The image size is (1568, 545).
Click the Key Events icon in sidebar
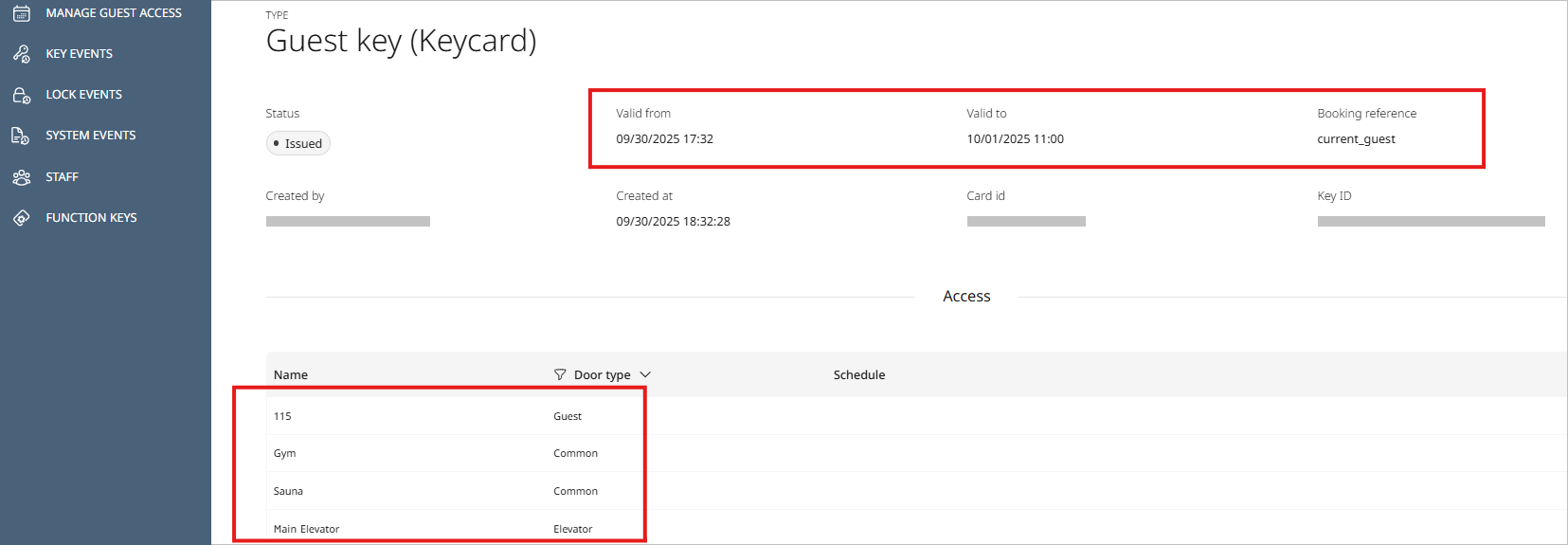coord(21,54)
